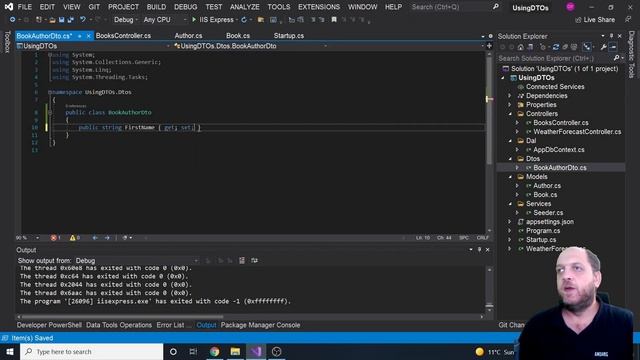Click navigate back arrow in editor status
The height and width of the screenshot is (360, 640).
point(95,238)
